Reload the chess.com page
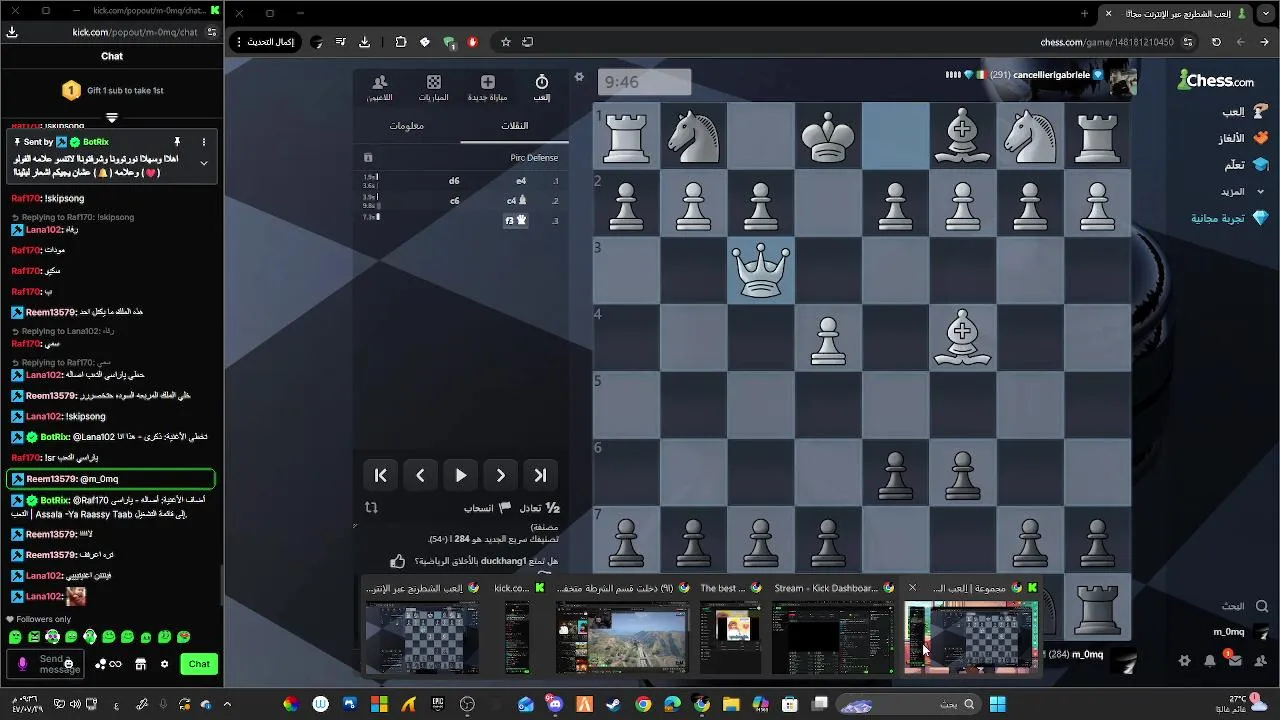 point(1216,42)
